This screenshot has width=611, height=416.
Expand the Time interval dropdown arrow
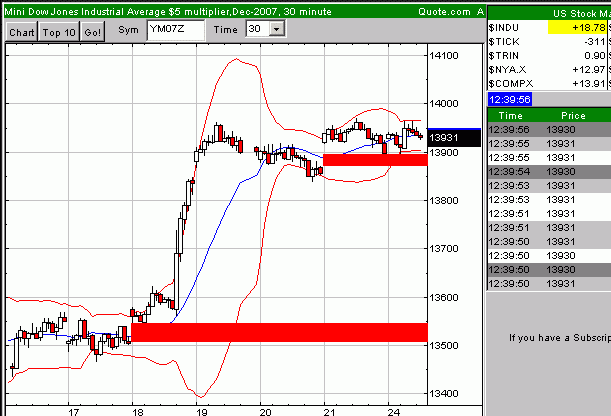(x=276, y=31)
